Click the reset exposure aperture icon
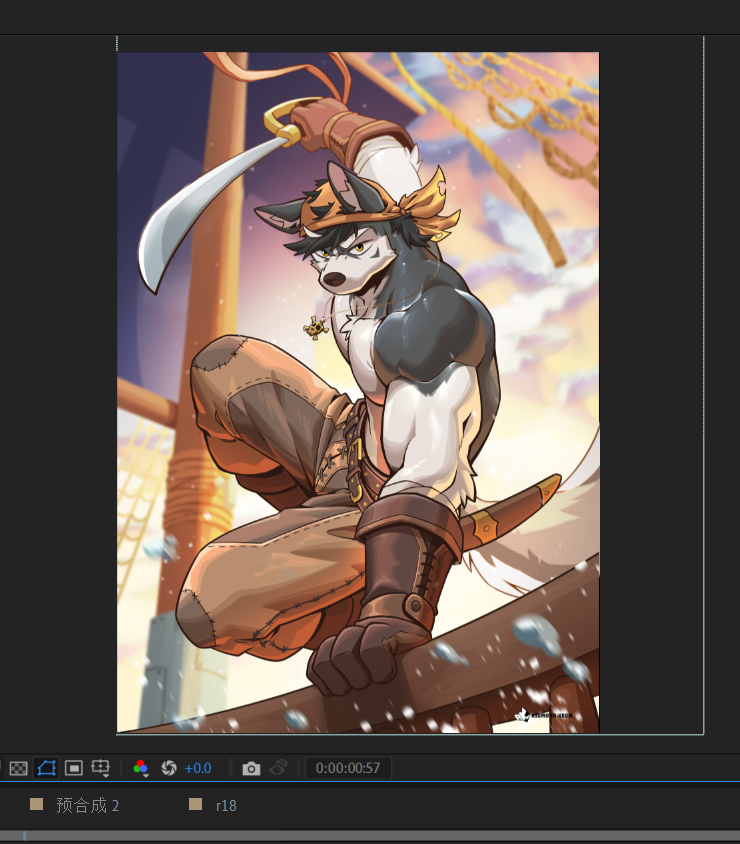 click(168, 768)
